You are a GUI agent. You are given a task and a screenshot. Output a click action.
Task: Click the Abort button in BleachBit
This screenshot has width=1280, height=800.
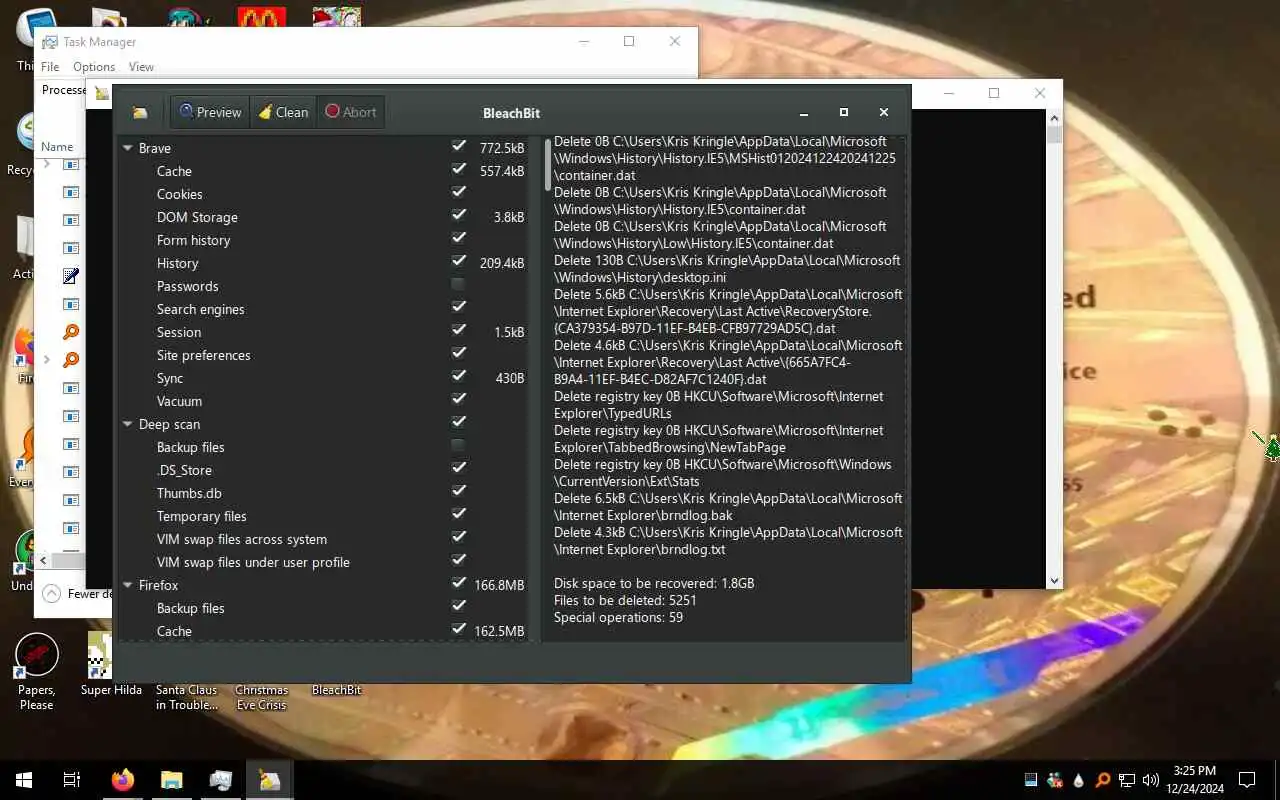[x=351, y=112]
